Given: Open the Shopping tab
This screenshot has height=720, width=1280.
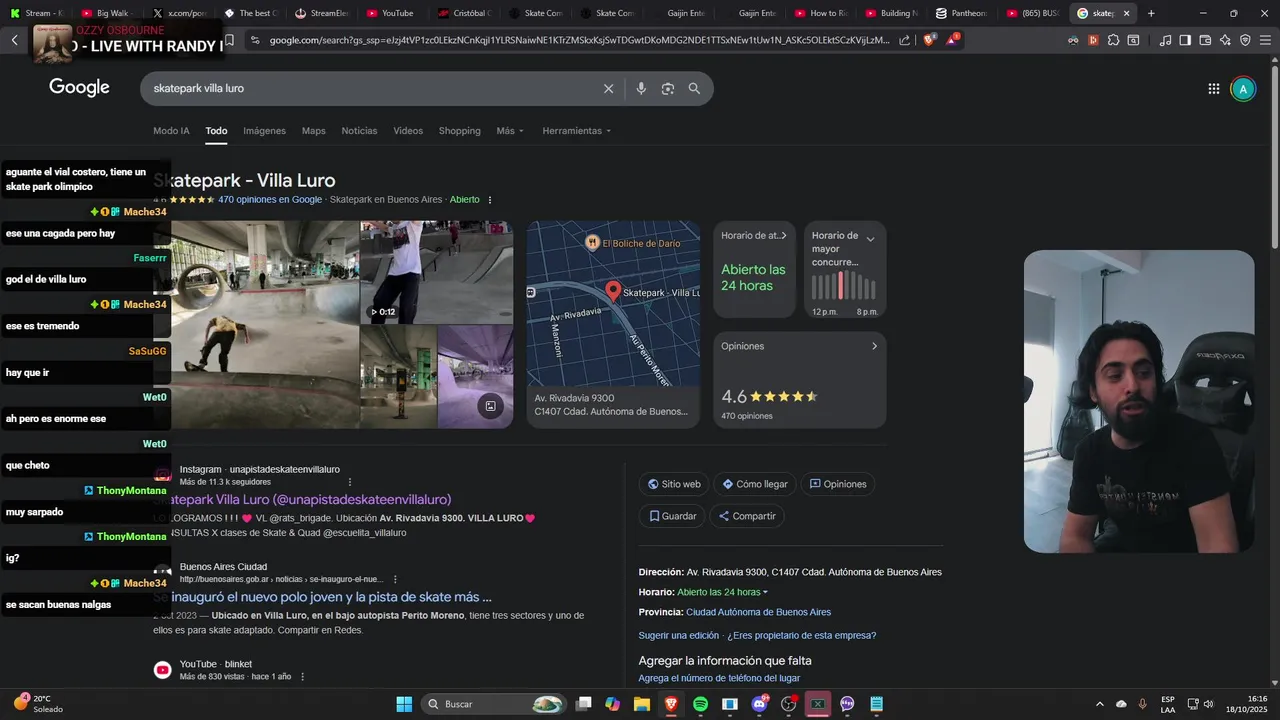Looking at the screenshot, I should (x=459, y=131).
